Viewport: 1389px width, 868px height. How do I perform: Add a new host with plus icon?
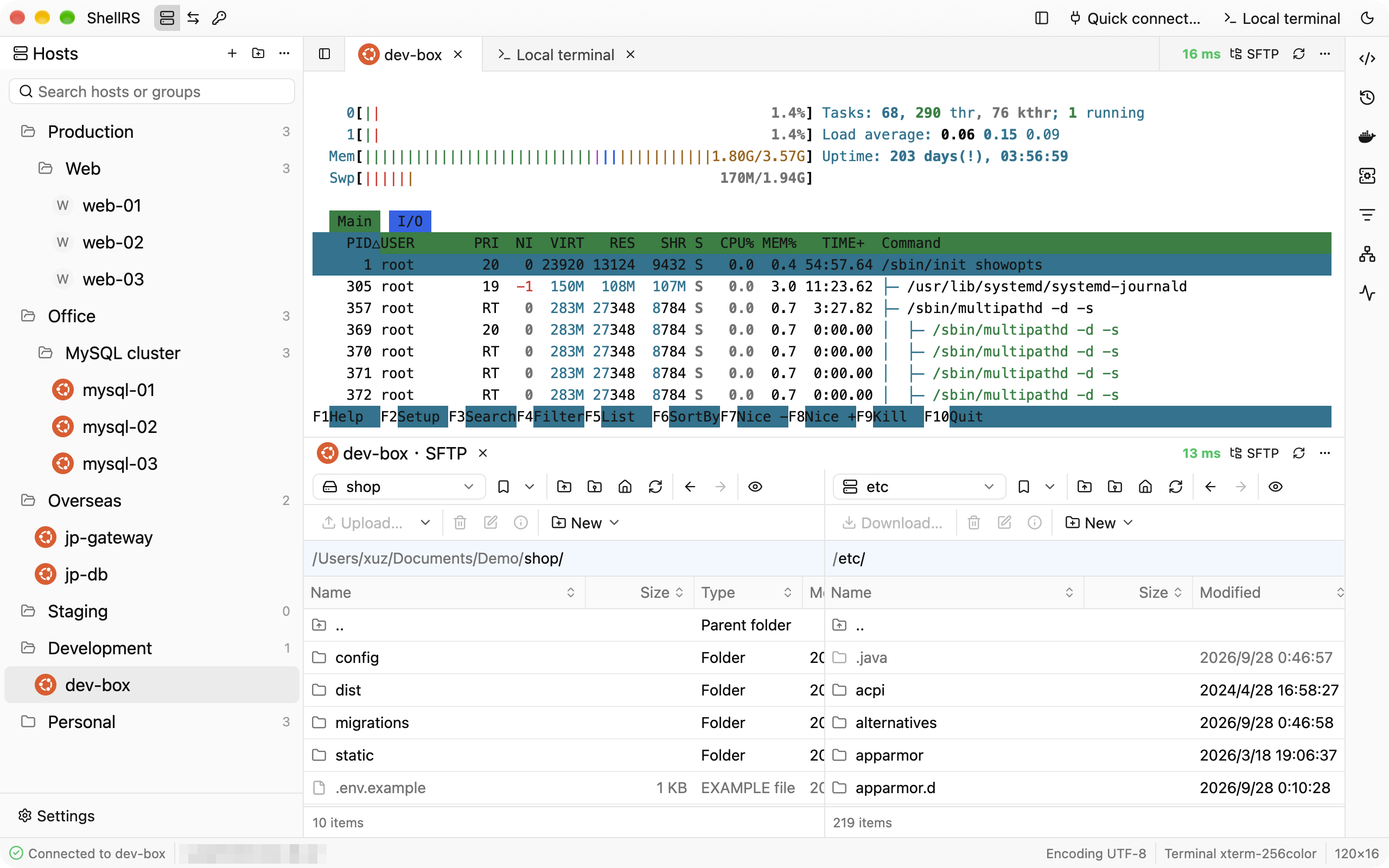point(232,53)
